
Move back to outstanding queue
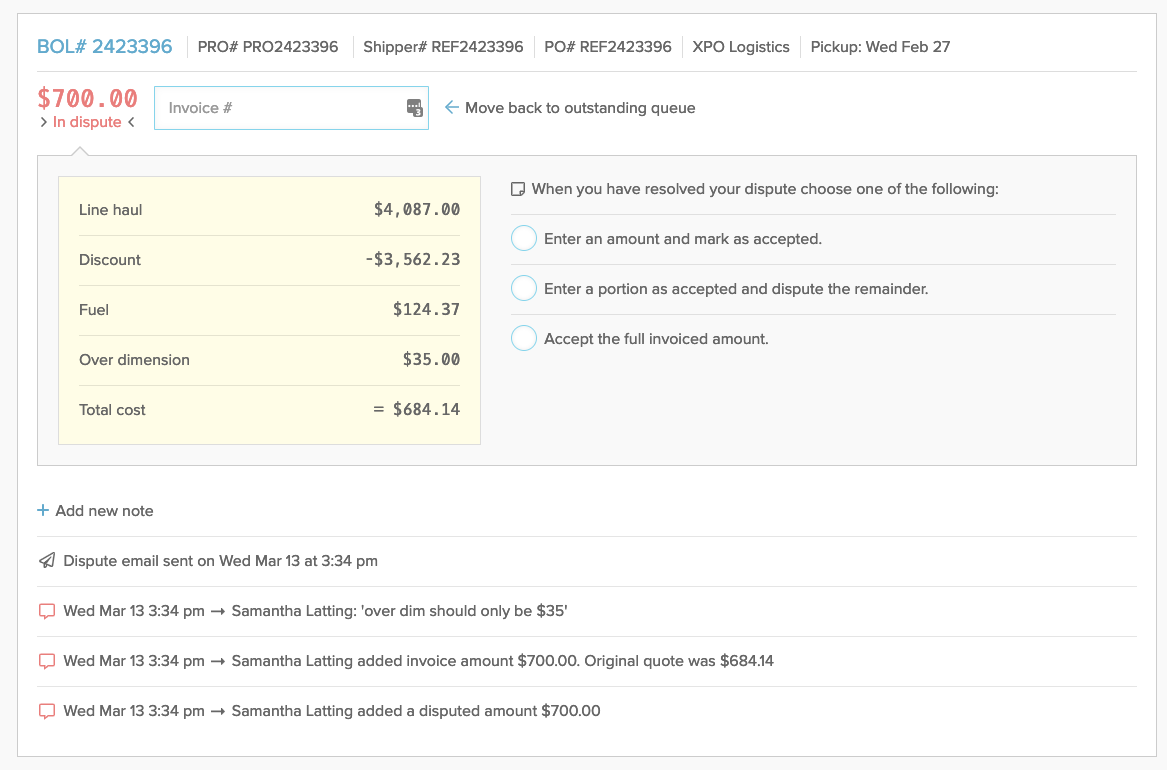point(569,108)
